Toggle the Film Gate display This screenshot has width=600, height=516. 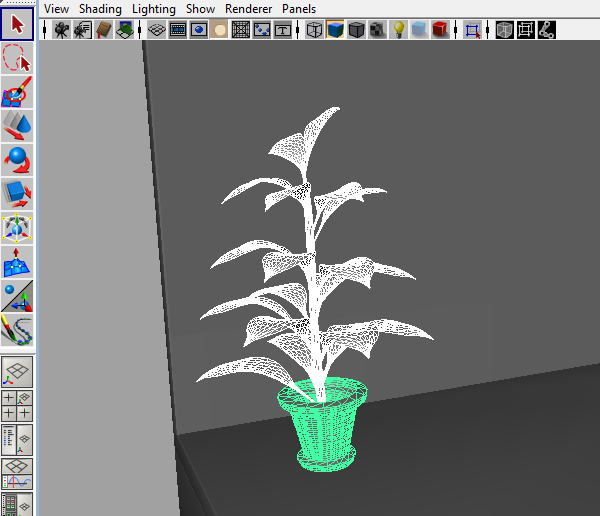click(x=178, y=29)
